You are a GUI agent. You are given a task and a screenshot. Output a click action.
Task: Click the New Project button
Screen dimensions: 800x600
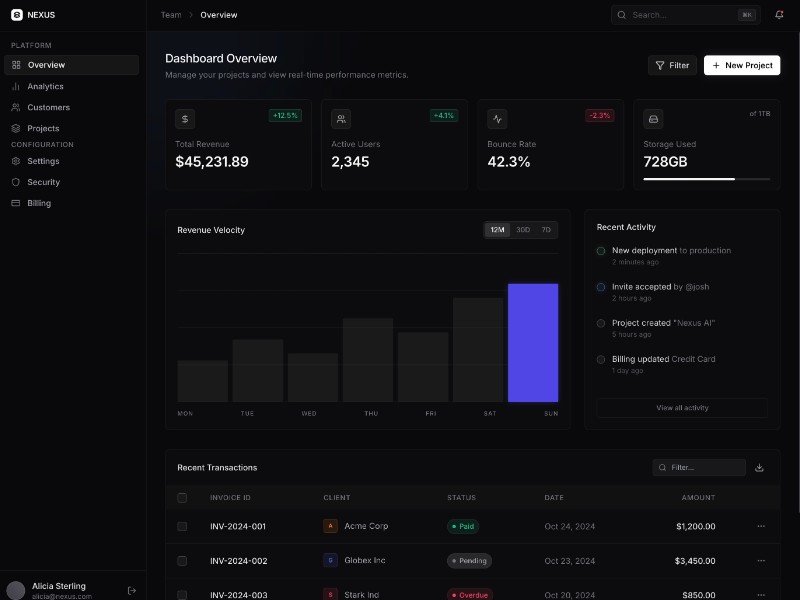(x=742, y=65)
